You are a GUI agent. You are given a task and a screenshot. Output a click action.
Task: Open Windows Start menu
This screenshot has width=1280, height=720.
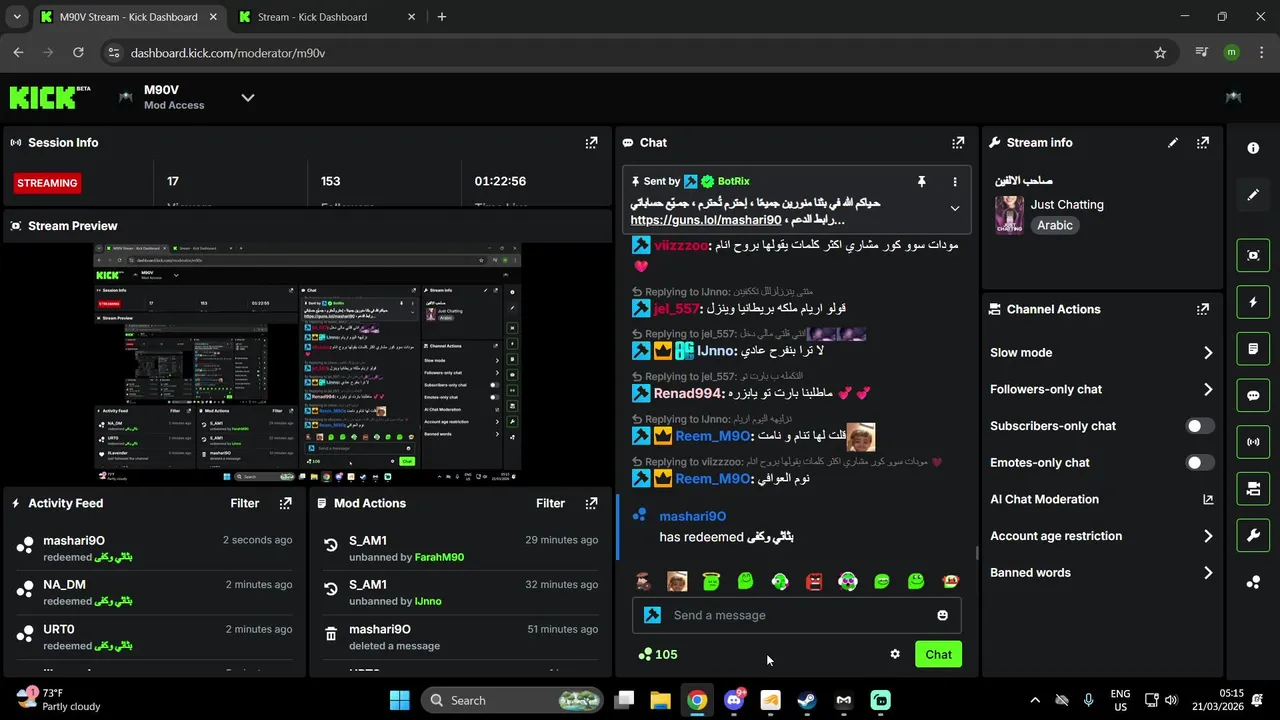pos(399,700)
